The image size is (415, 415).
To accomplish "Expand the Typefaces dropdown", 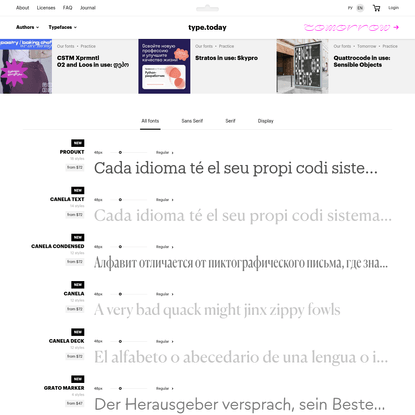I will tap(62, 27).
